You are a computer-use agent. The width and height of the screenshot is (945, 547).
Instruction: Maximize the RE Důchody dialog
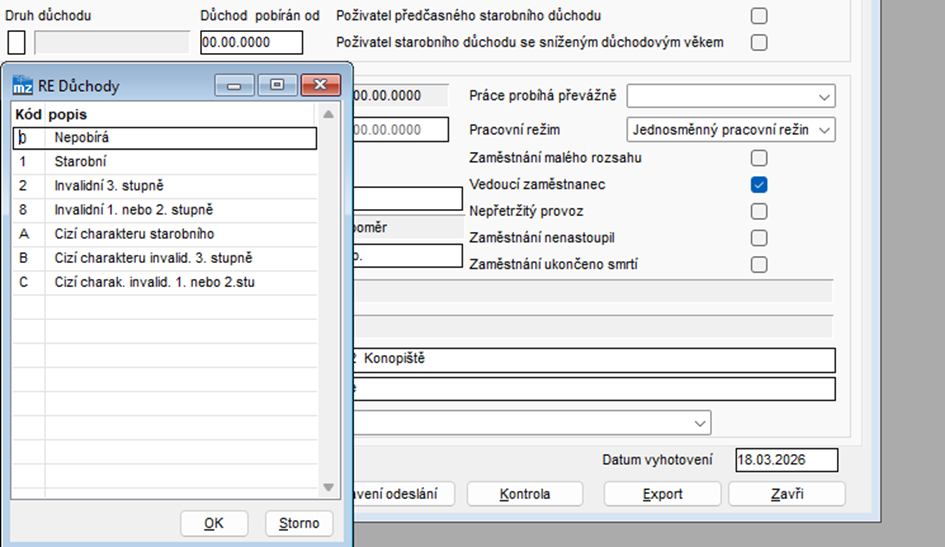(277, 85)
